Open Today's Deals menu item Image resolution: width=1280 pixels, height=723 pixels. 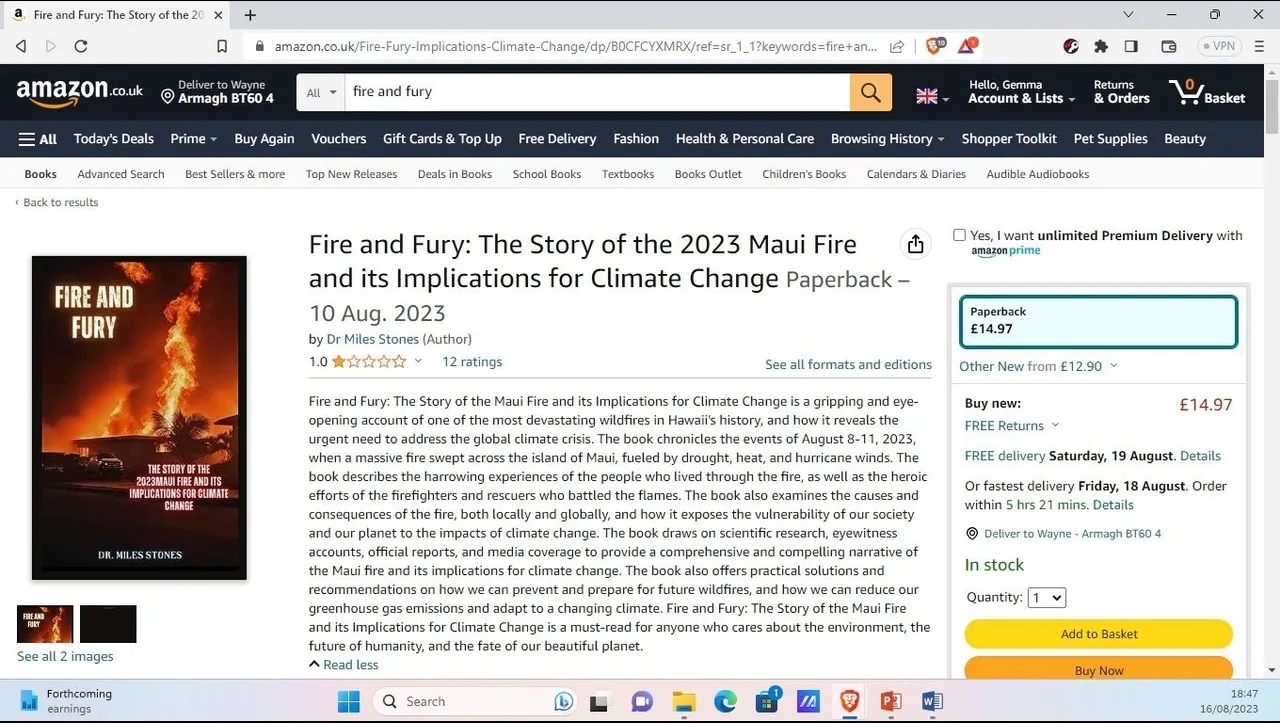(x=114, y=139)
